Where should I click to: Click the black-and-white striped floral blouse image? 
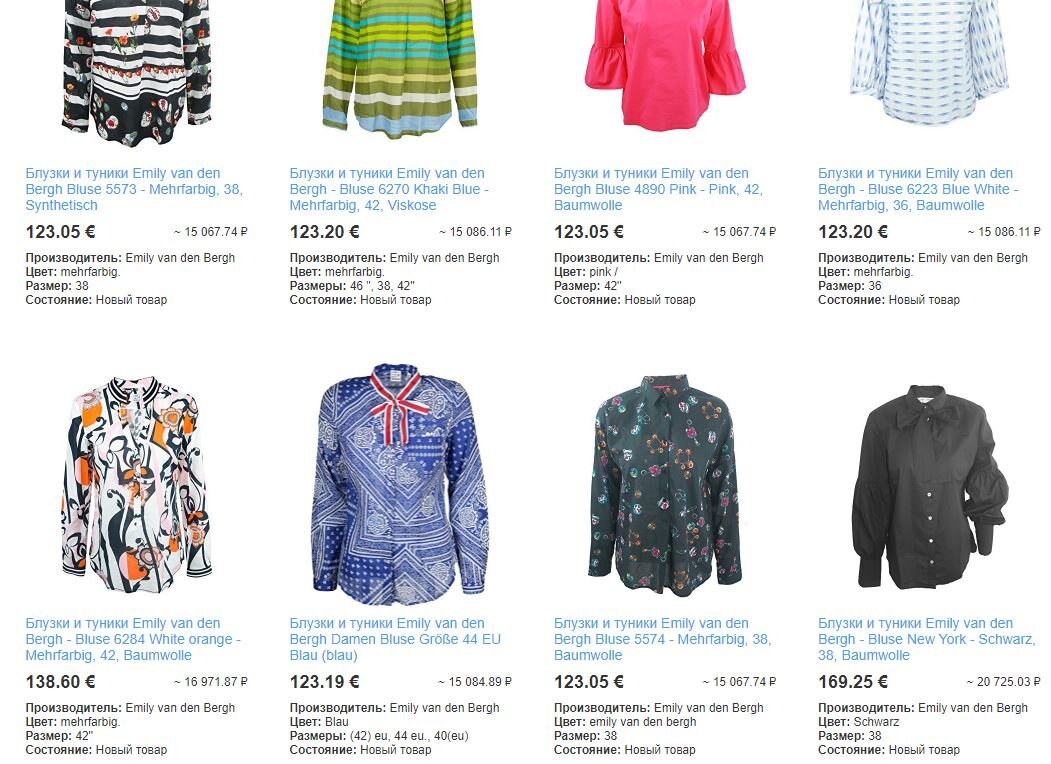[137, 70]
